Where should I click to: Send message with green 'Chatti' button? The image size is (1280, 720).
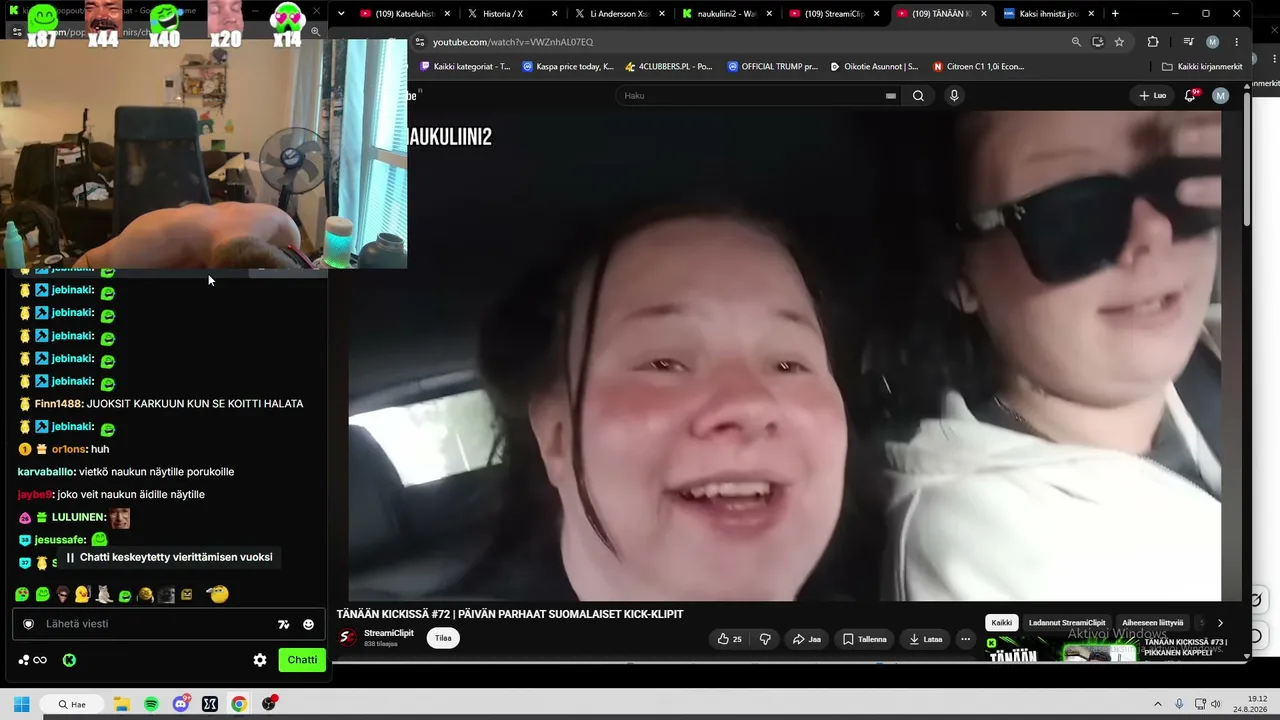pos(302,660)
